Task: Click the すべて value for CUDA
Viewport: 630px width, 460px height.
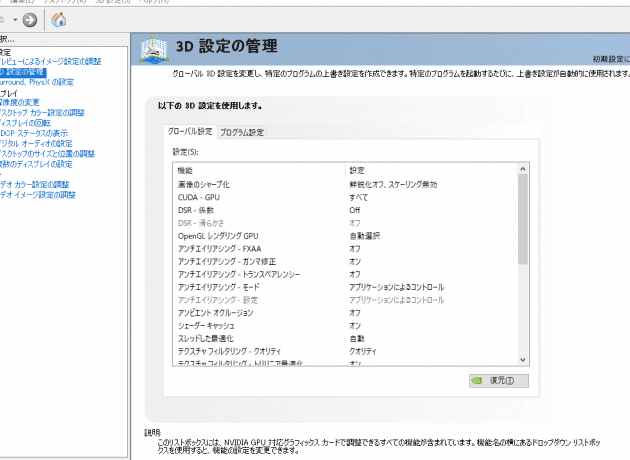Action: (x=358, y=197)
